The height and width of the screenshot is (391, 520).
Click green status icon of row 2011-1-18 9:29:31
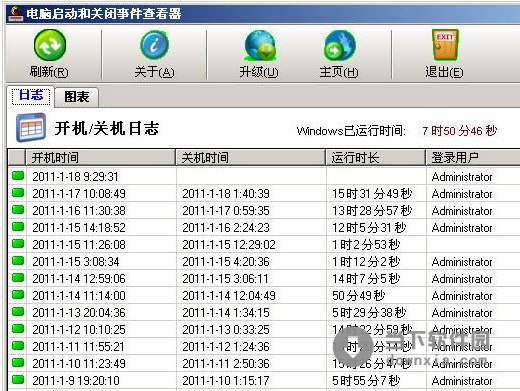pos(18,176)
